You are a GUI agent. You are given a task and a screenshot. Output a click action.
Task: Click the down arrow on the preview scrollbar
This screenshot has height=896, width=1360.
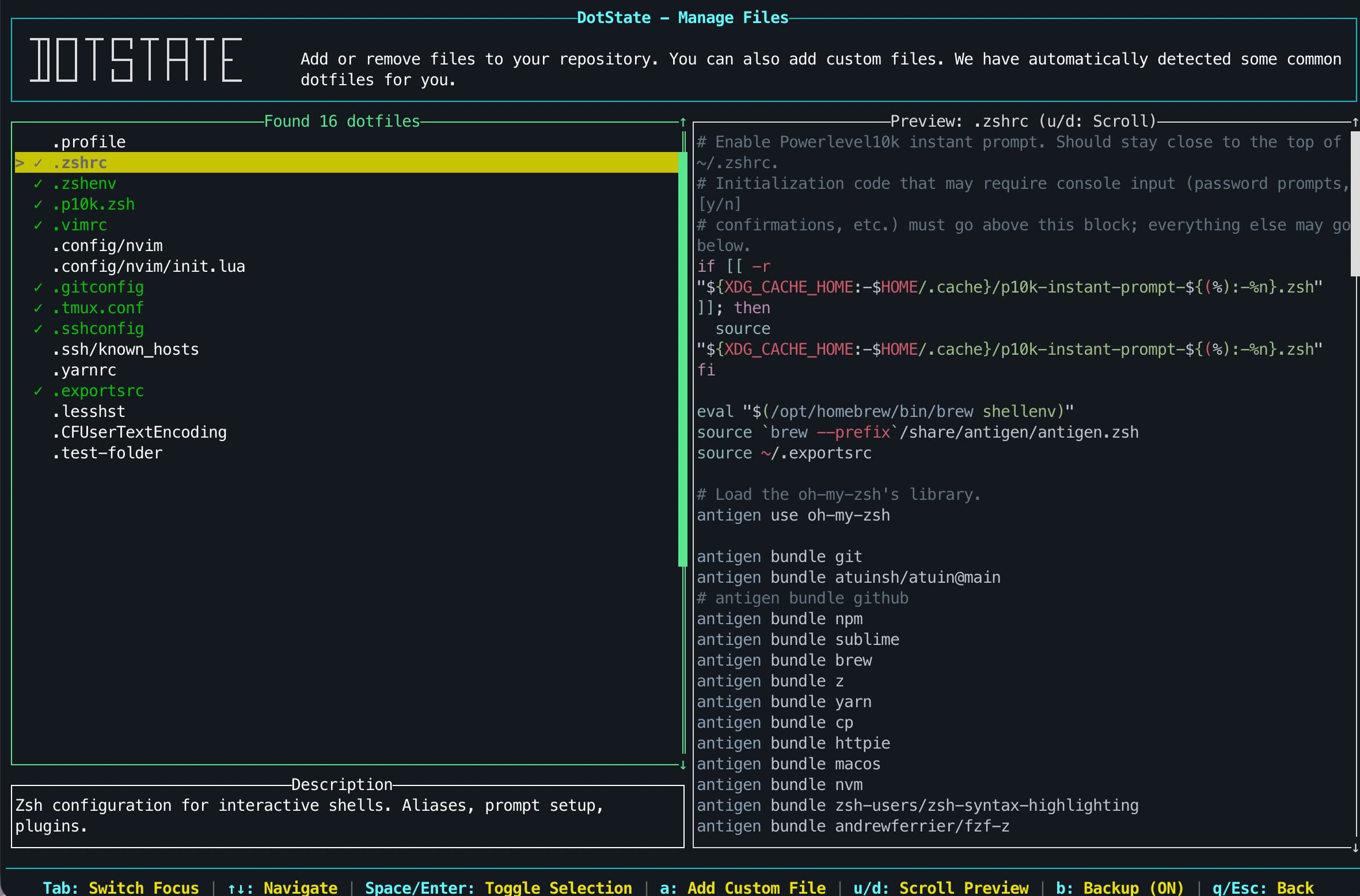pyautogui.click(x=1355, y=848)
